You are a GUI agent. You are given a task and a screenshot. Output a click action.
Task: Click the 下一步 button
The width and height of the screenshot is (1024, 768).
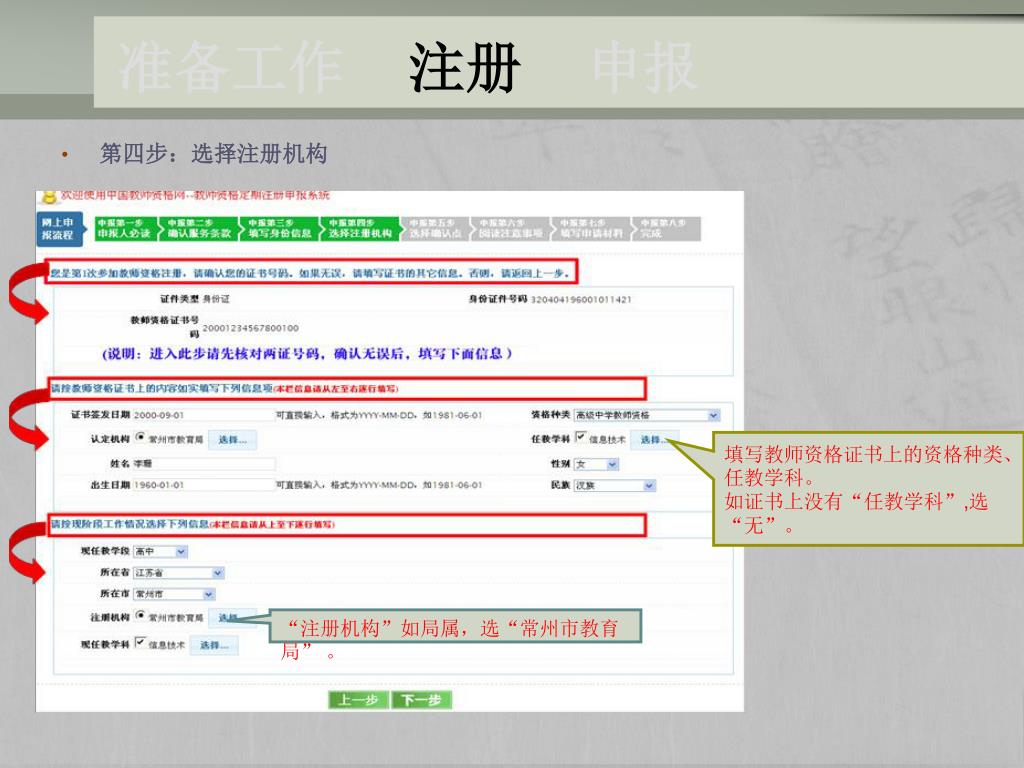pyautogui.click(x=421, y=700)
